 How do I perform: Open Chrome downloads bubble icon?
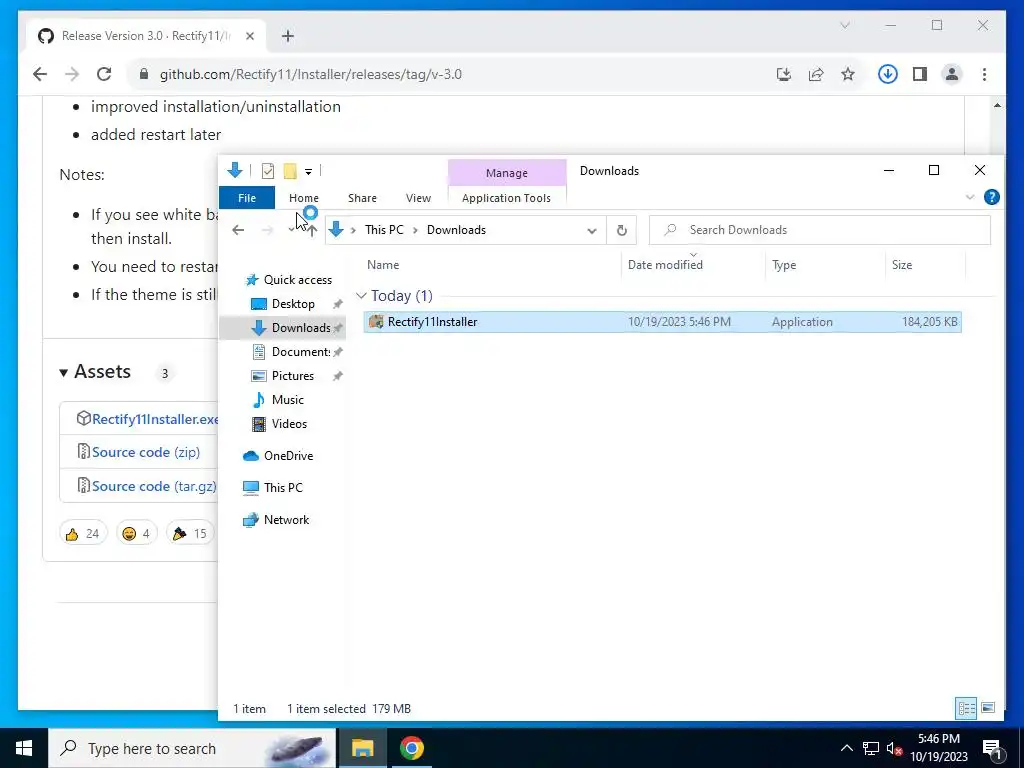click(888, 74)
